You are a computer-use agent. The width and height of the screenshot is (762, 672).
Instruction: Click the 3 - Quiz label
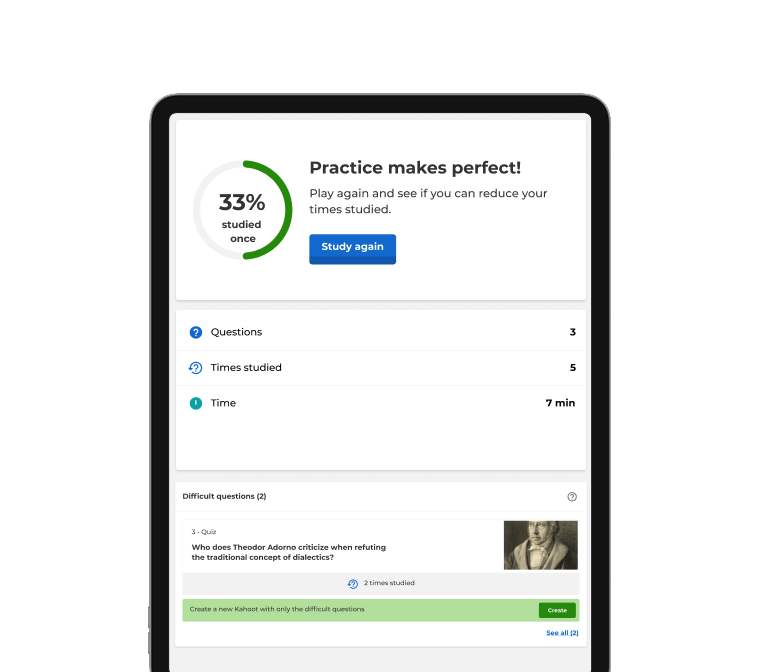[204, 532]
